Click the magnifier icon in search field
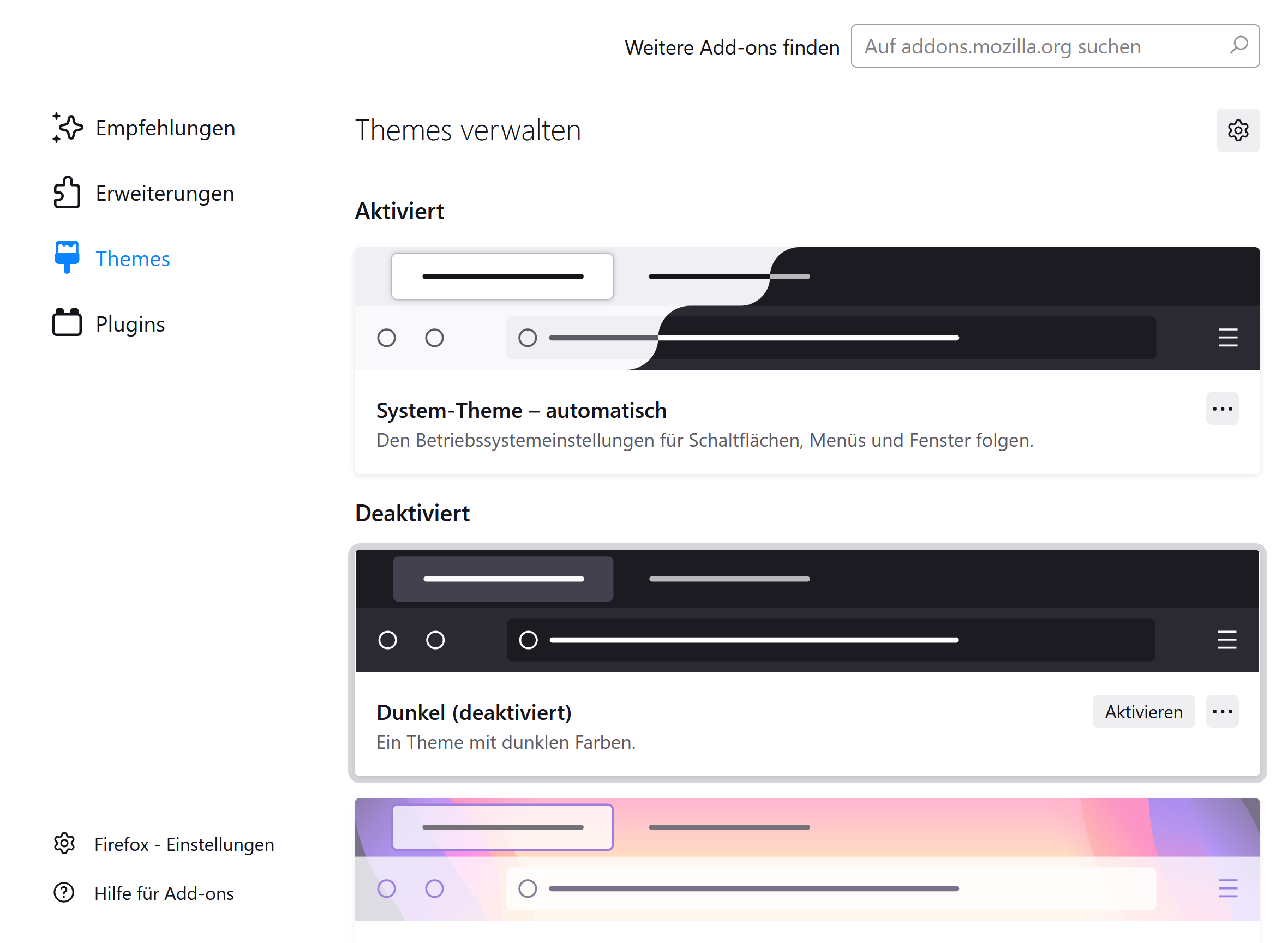 pos(1238,46)
